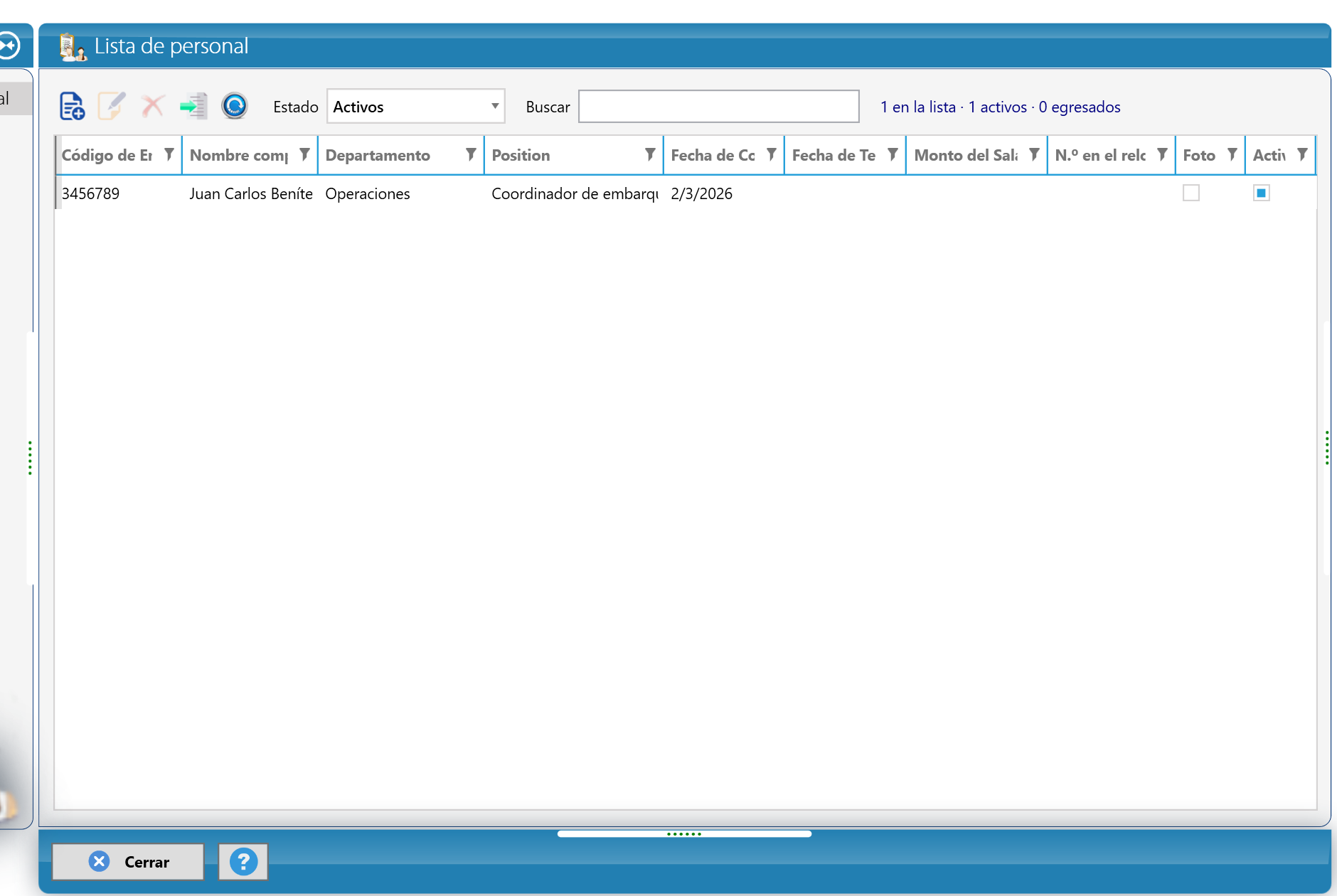Click the list summary counter text
Screen dimensions: 1337x896
[1000, 107]
